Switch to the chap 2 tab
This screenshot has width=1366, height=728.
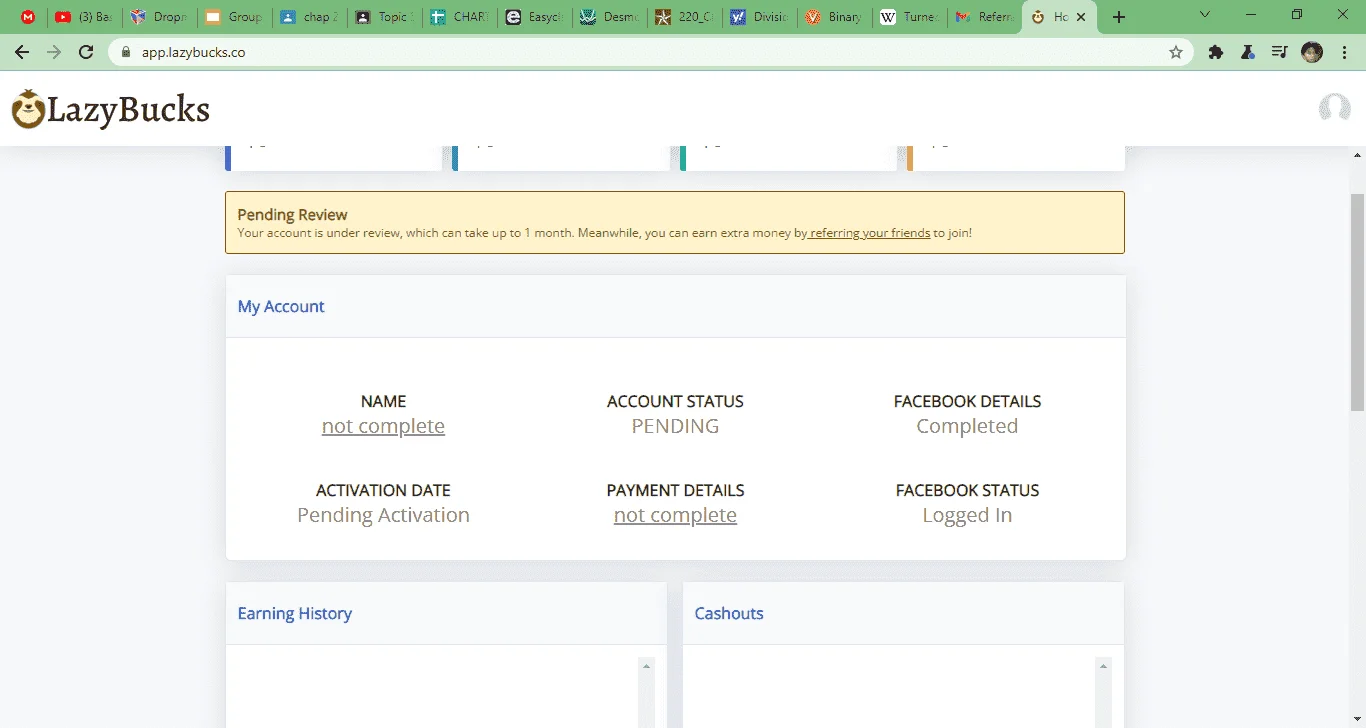click(x=309, y=17)
